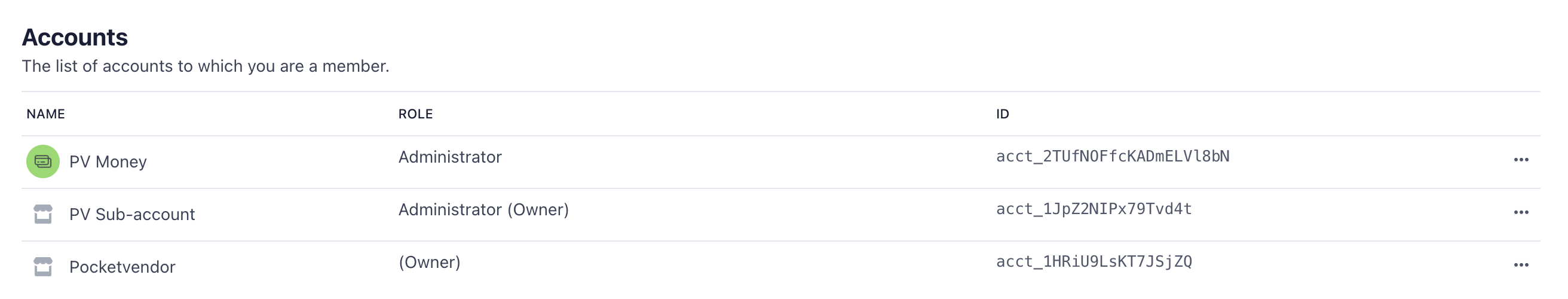This screenshot has width=1568, height=299.
Task: Click the PV Sub-account storefront icon
Action: click(x=42, y=214)
